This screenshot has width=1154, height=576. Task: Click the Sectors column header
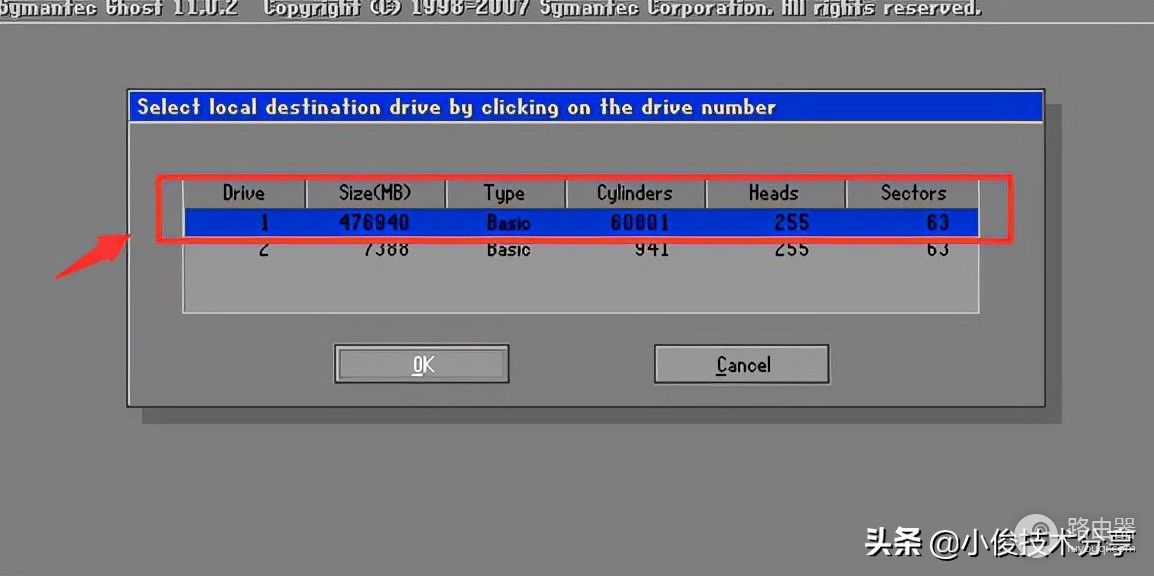coord(913,193)
